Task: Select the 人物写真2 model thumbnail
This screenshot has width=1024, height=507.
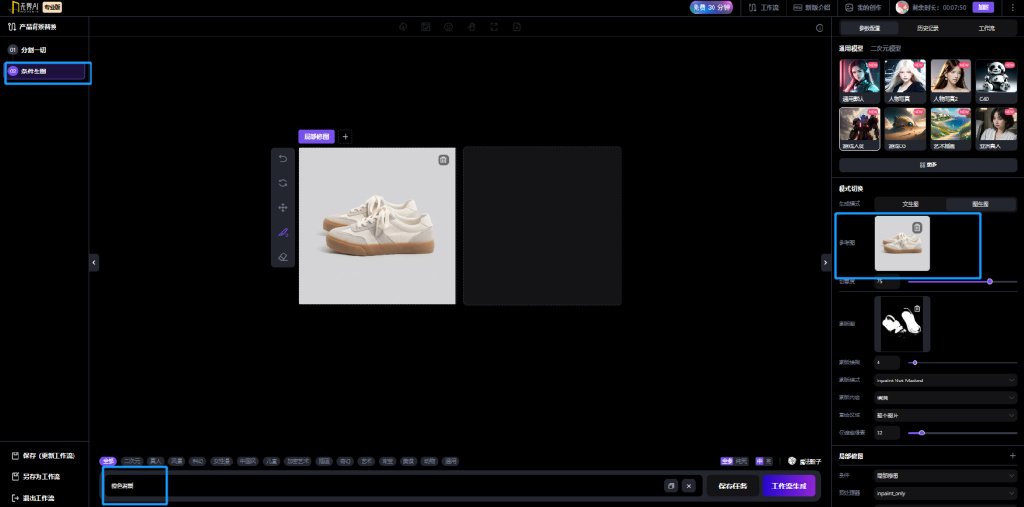Action: [x=950, y=82]
